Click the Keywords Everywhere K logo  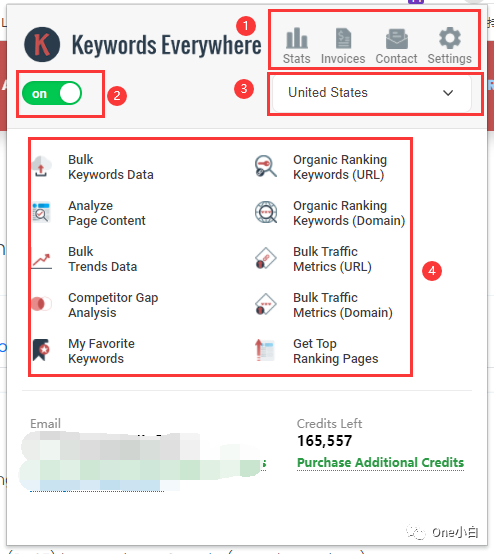click(42, 45)
